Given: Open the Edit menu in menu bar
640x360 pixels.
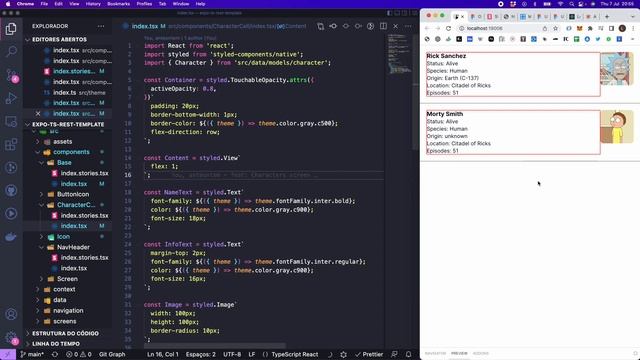Looking at the screenshot, I should click(58, 4).
